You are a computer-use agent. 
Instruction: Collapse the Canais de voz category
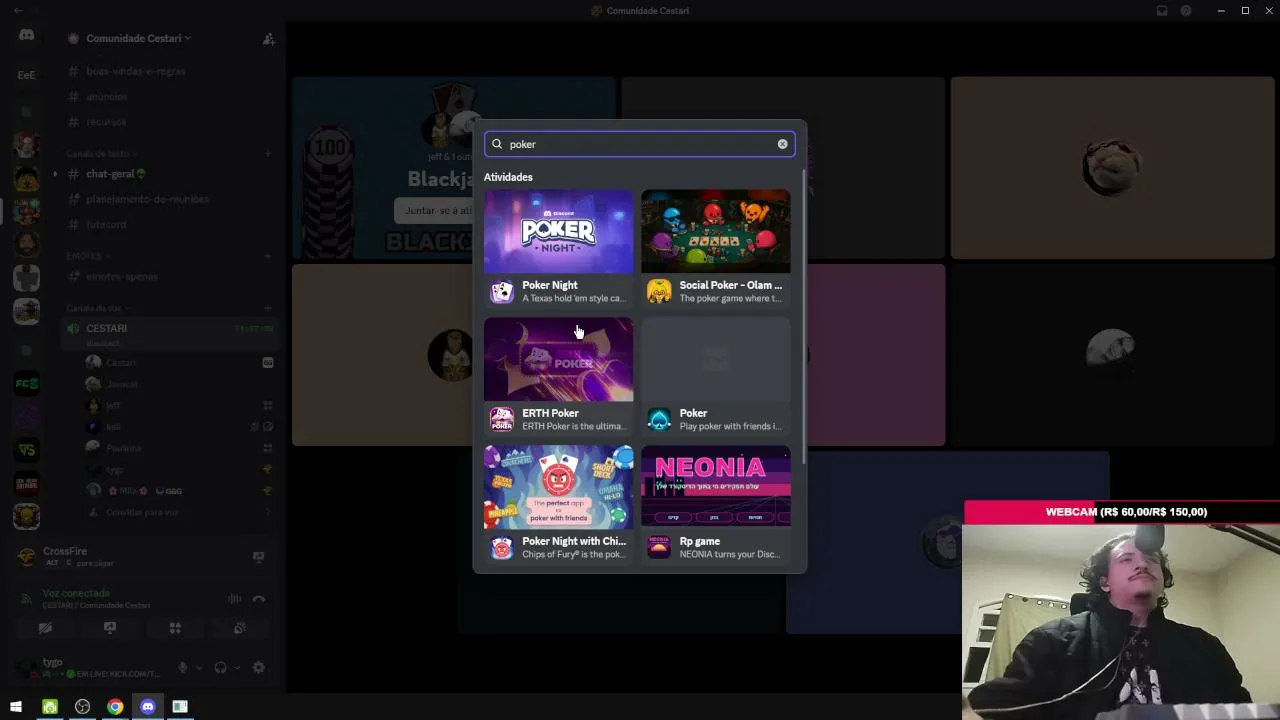(x=98, y=308)
